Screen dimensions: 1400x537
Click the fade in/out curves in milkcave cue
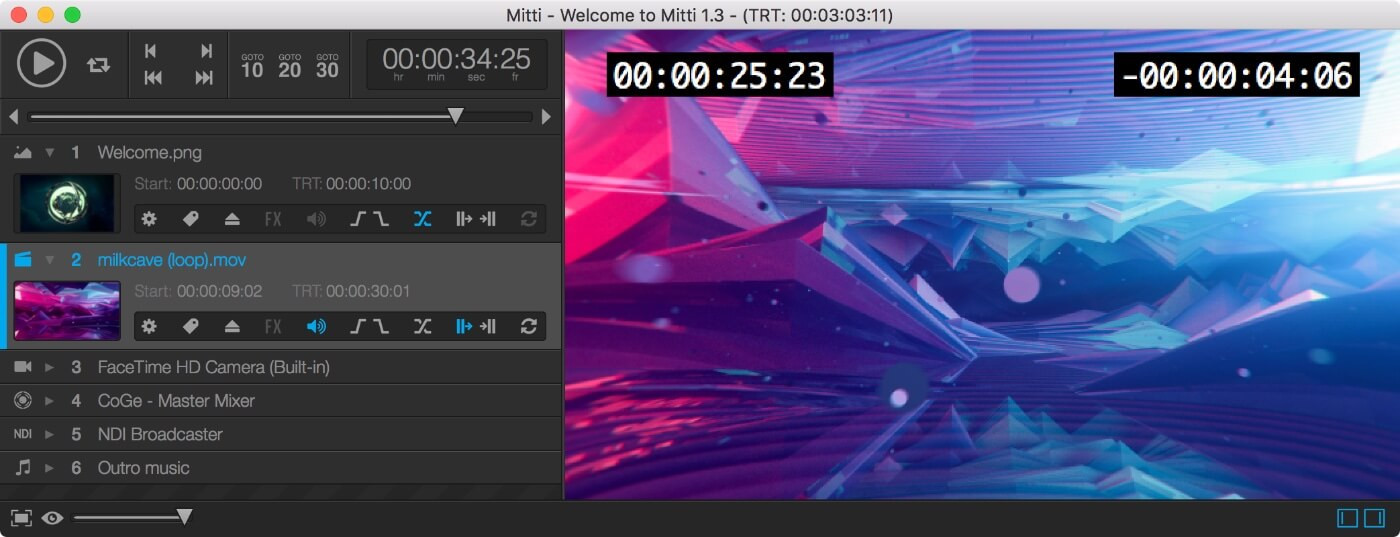(x=369, y=326)
